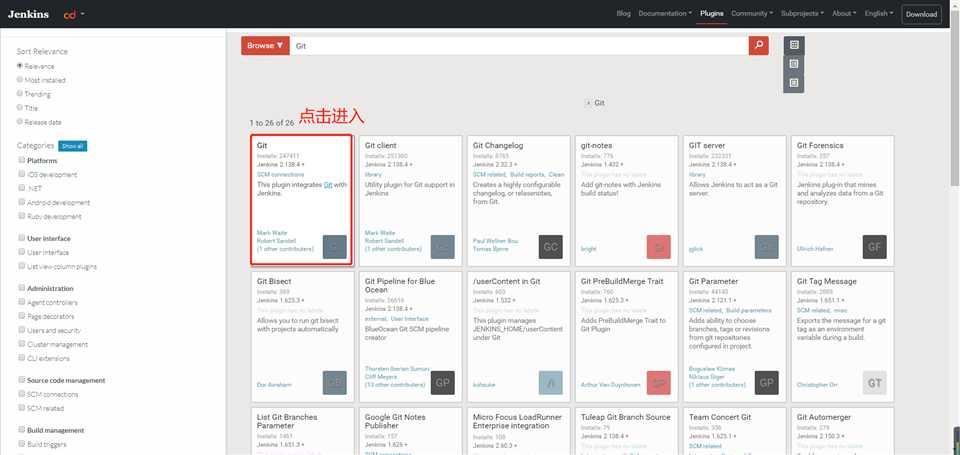Screen dimensions: 960x455
Task: Click git-notes plugin red icon
Action: [659, 247]
